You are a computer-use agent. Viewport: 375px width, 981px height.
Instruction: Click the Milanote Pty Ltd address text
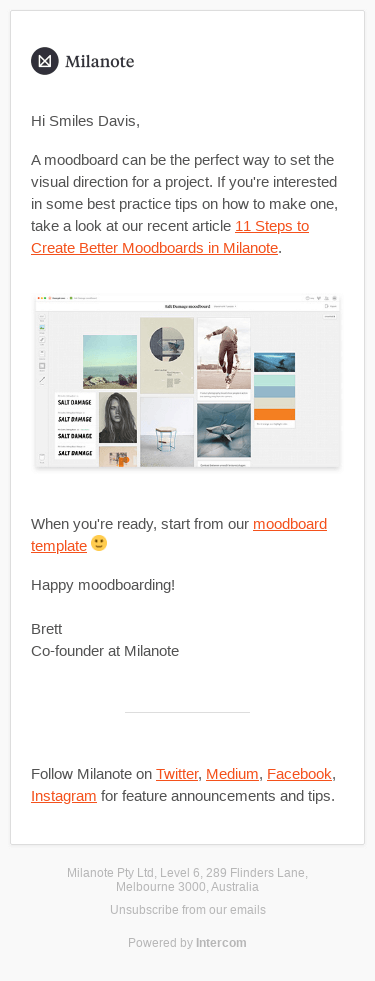pyautogui.click(x=187, y=880)
